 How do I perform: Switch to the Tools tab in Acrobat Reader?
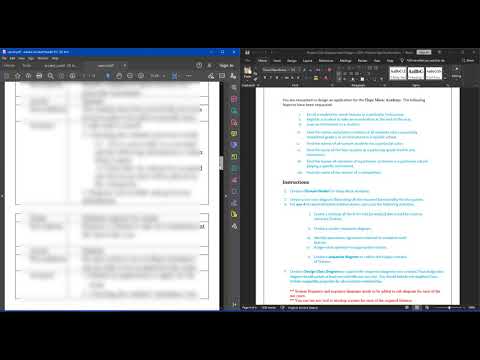(27, 66)
